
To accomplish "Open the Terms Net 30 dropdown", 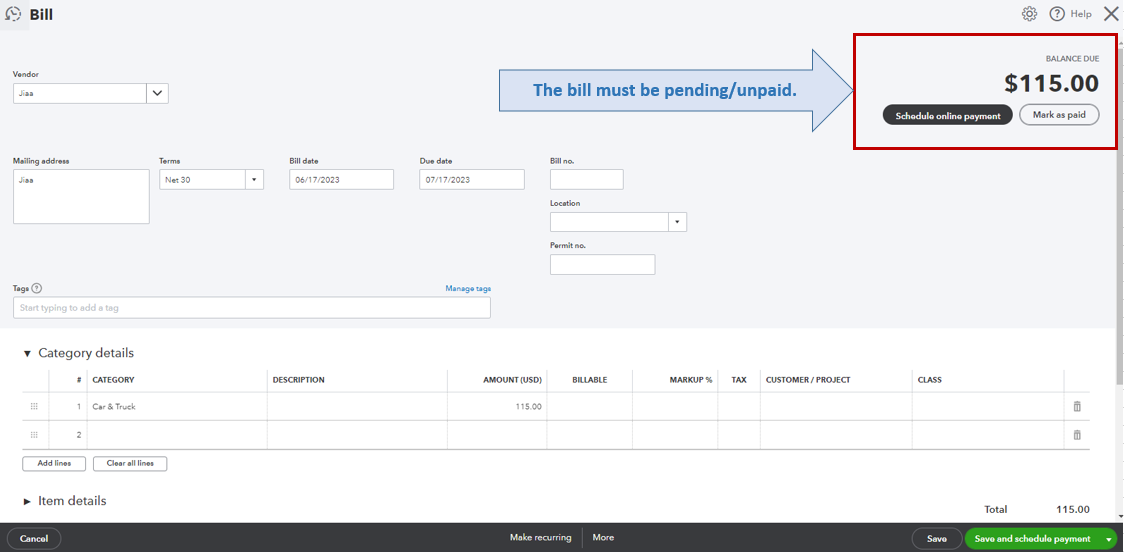I will 254,180.
